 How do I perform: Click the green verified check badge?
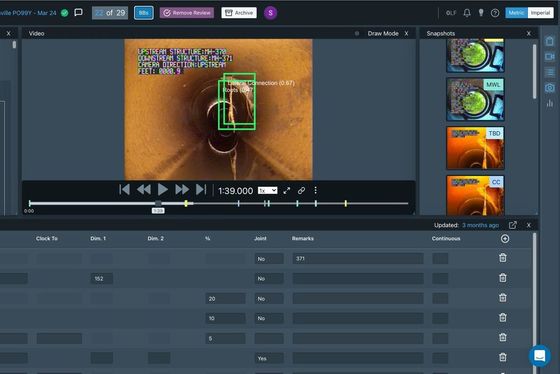(65, 13)
